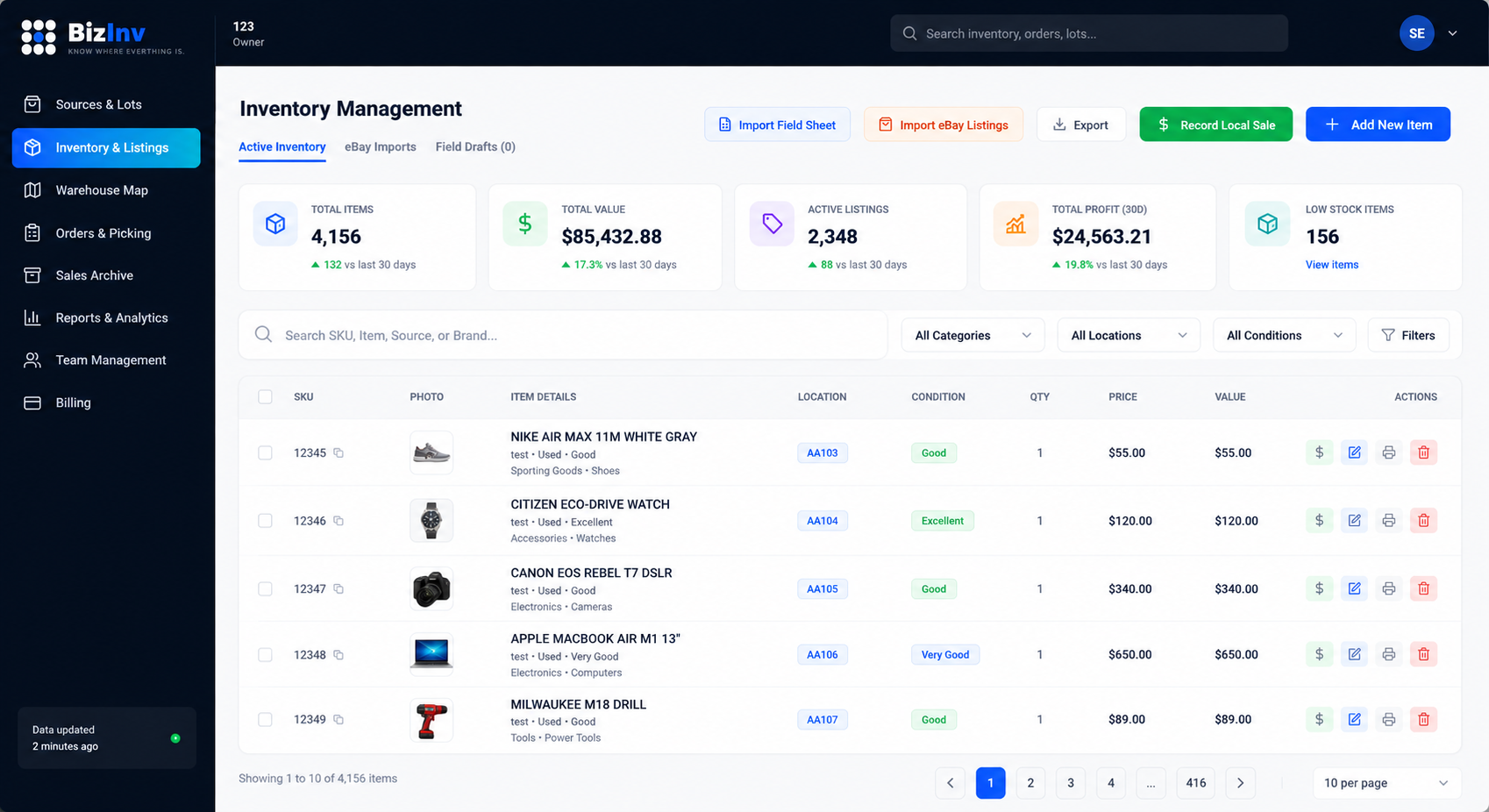The height and width of the screenshot is (812, 1489).
Task: Edit the Milwaukee M18 Drill item
Action: point(1354,719)
